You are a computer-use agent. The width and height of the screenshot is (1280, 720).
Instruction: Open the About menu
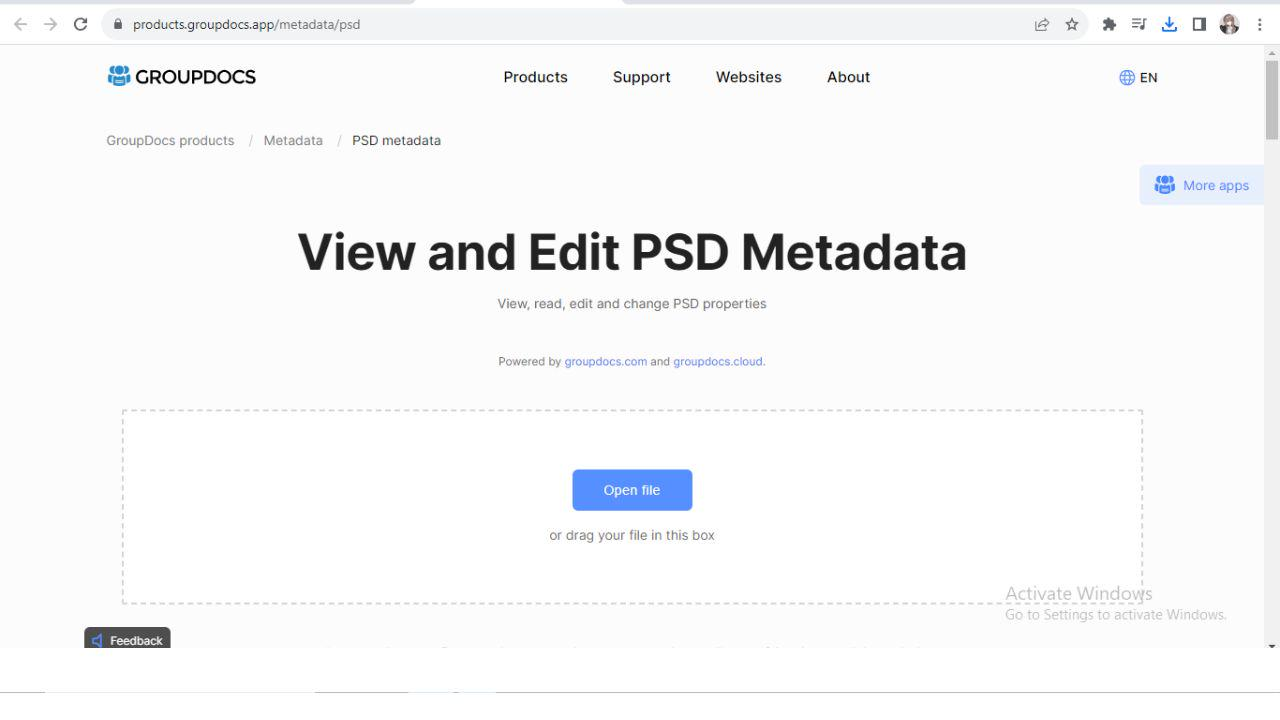[x=848, y=77]
